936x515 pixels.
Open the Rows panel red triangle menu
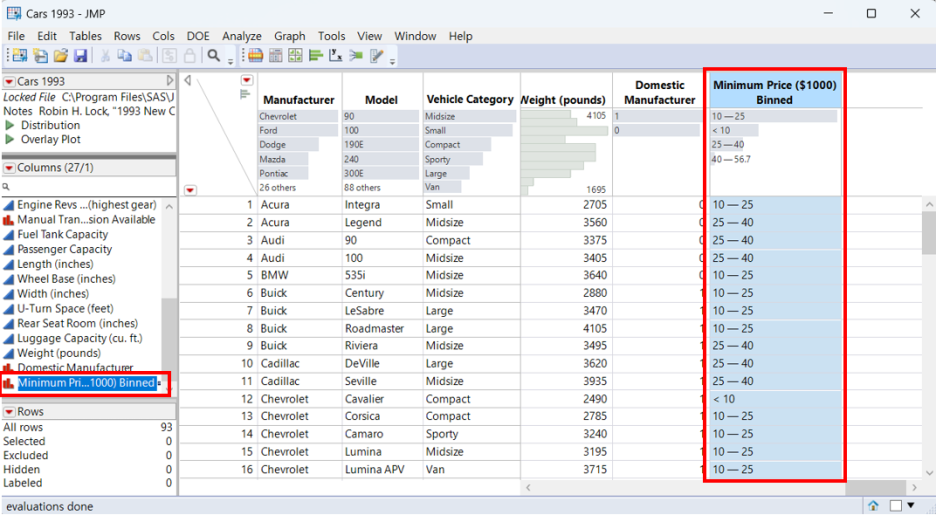(9, 412)
